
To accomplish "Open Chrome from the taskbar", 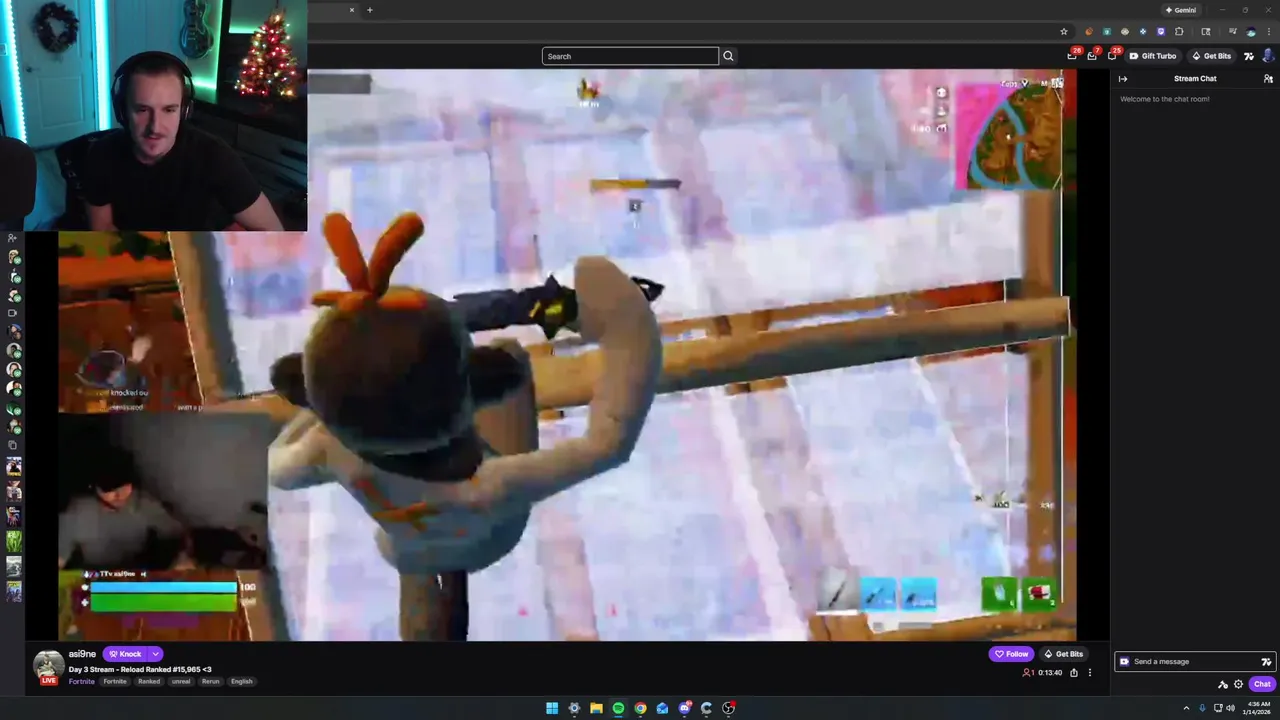I will coord(640,708).
